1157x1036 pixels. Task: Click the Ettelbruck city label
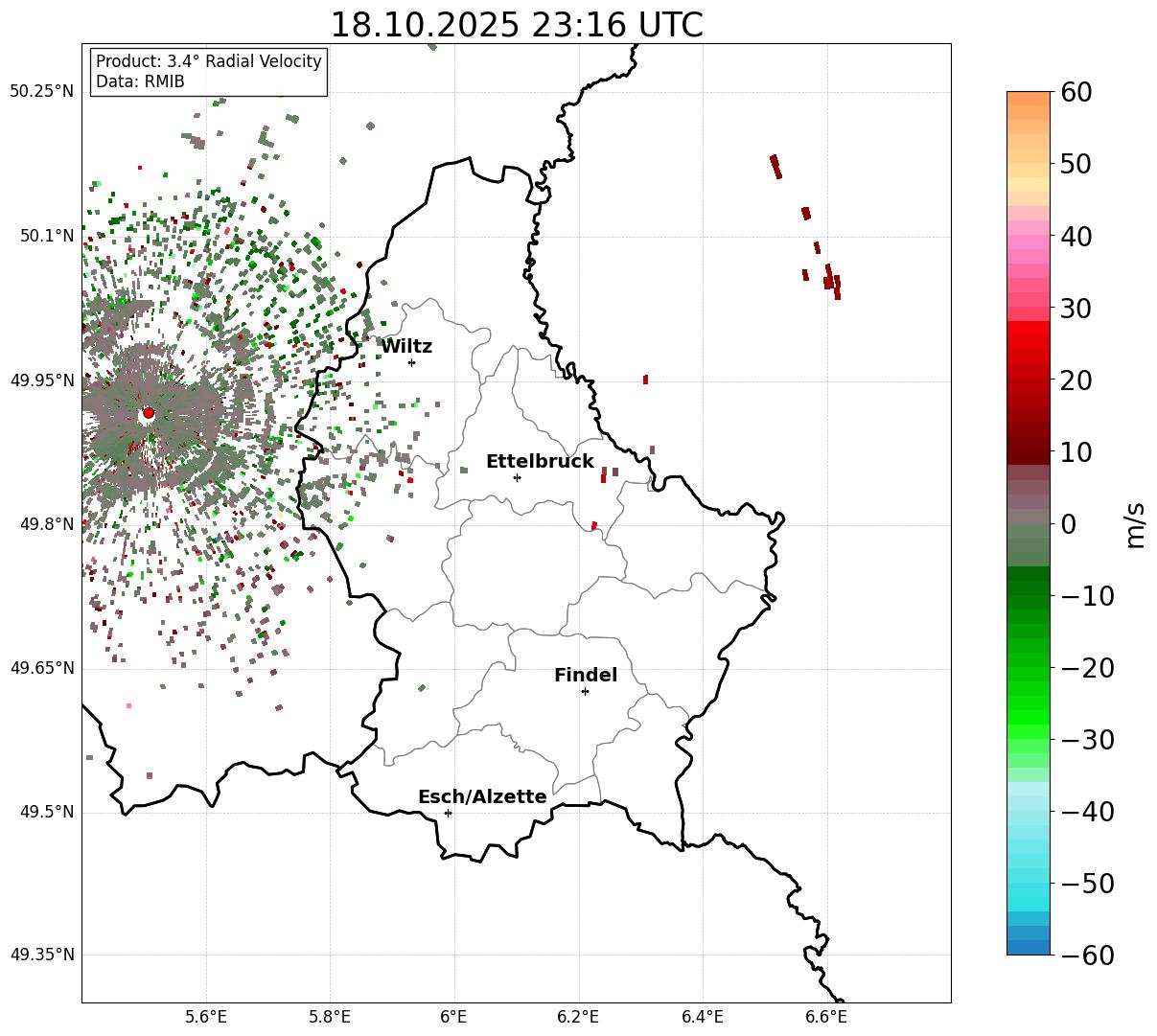540,461
